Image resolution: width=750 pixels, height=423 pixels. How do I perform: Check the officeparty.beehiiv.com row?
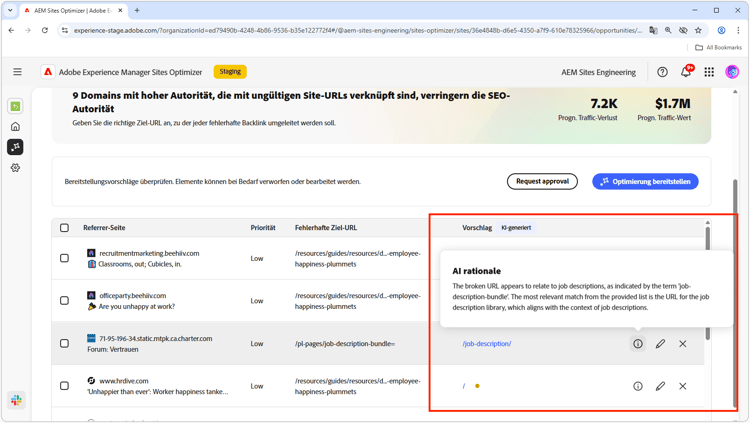click(x=65, y=301)
